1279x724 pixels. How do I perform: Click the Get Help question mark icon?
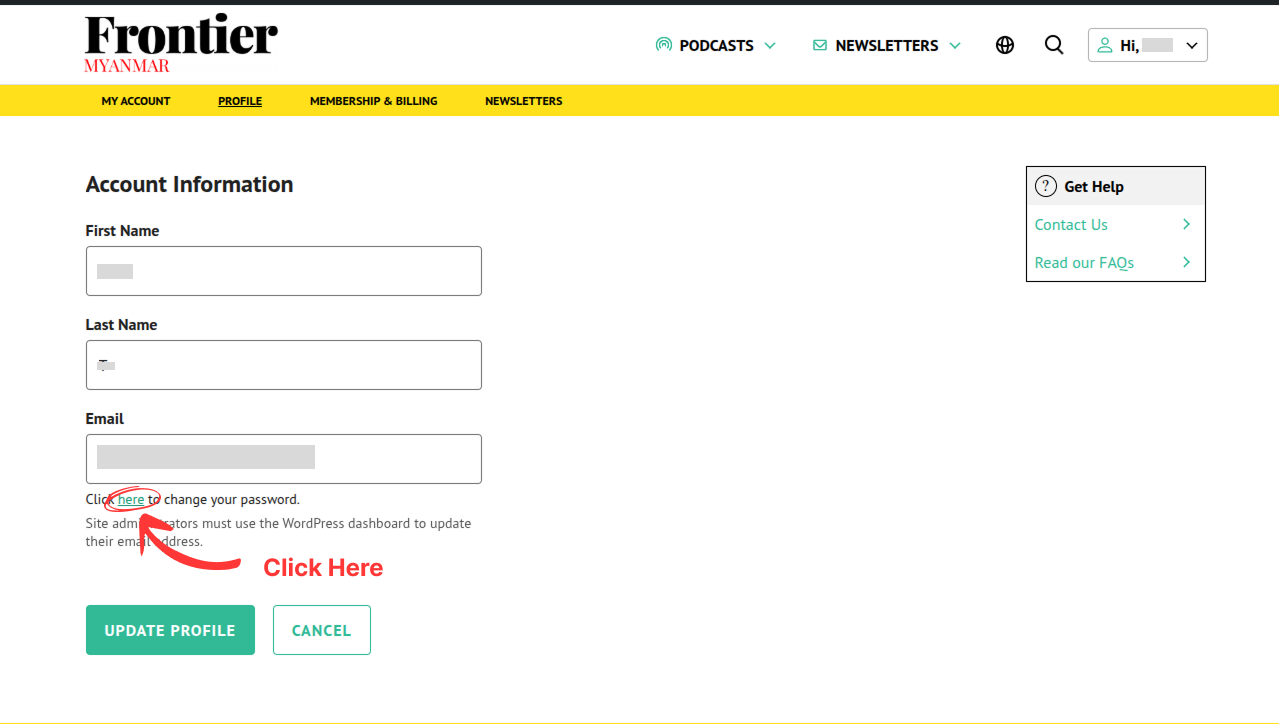(x=1046, y=186)
